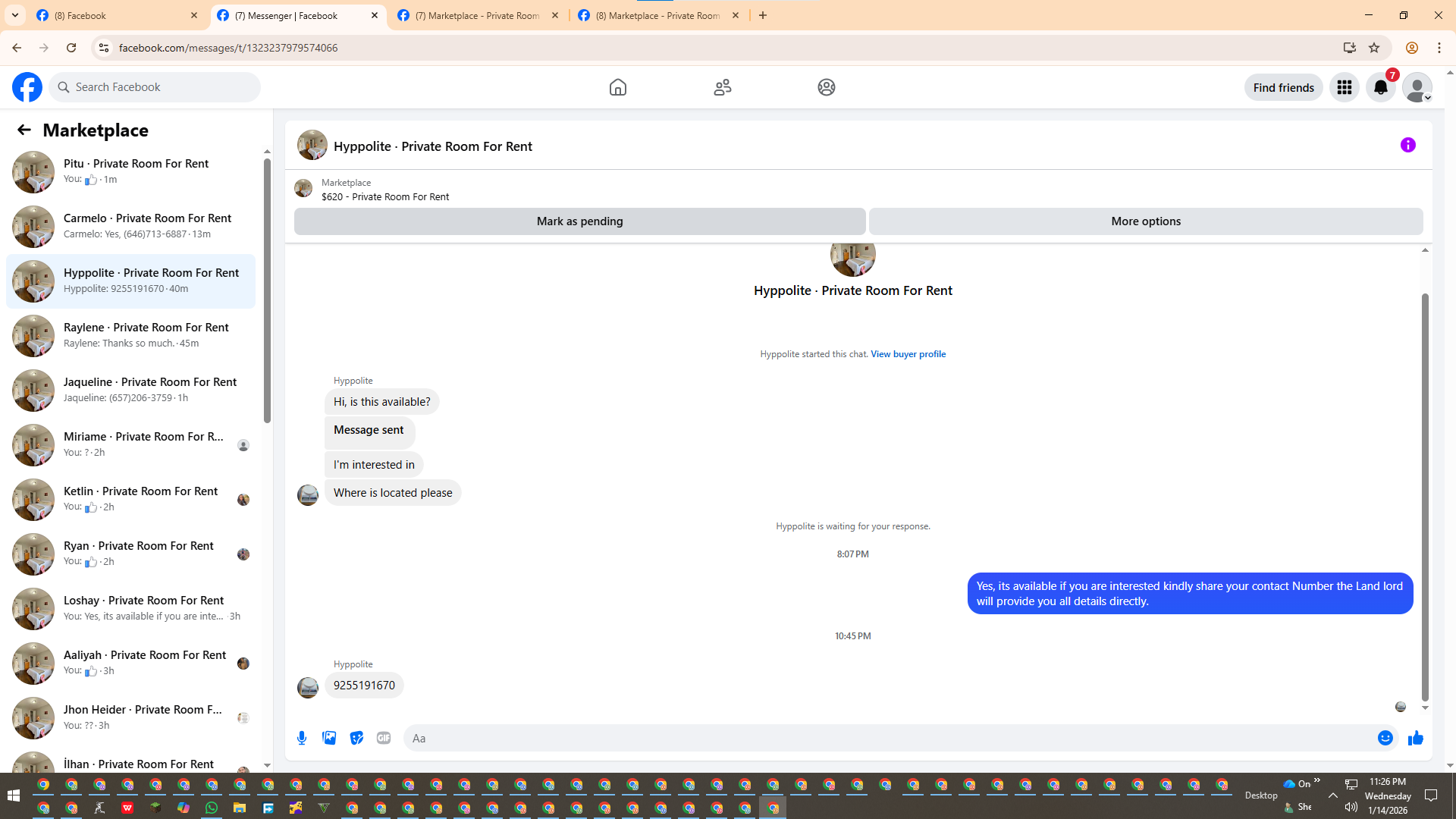Open Facebook notifications bell
This screenshot has height=819, width=1456.
tap(1380, 87)
